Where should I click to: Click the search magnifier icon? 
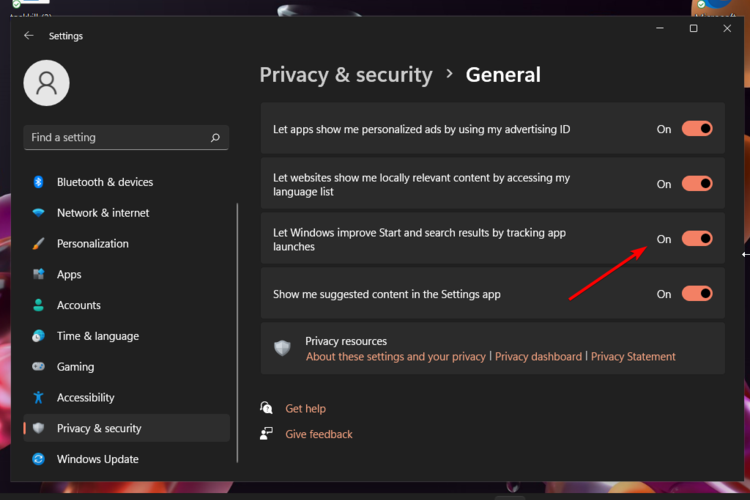[215, 138]
